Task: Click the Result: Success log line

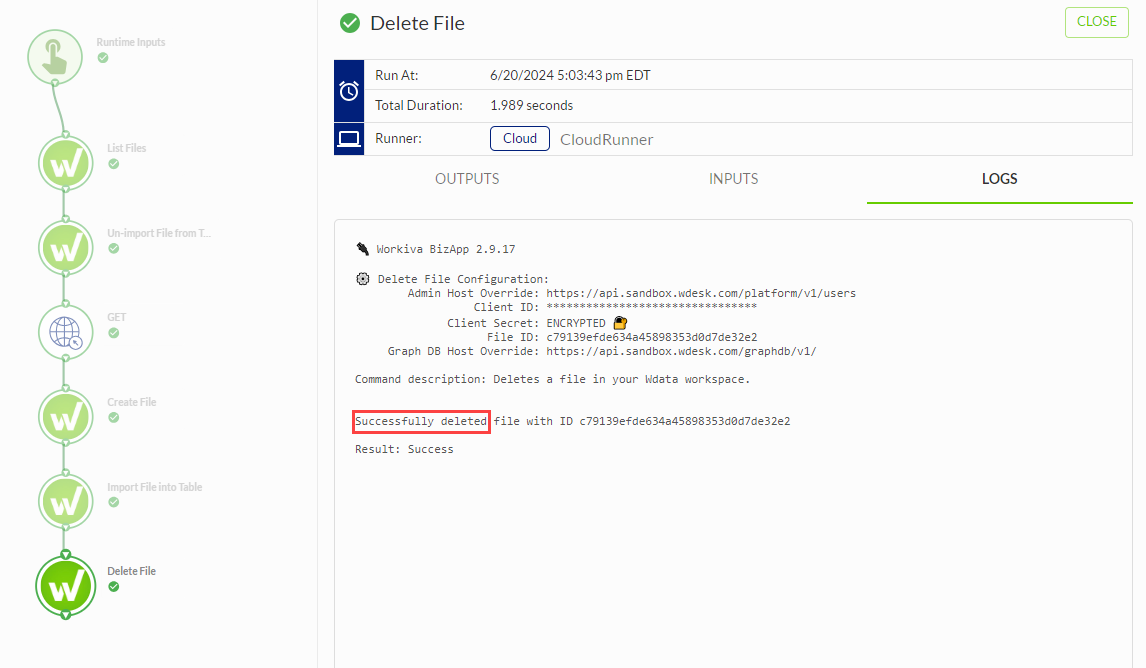Action: tap(404, 449)
